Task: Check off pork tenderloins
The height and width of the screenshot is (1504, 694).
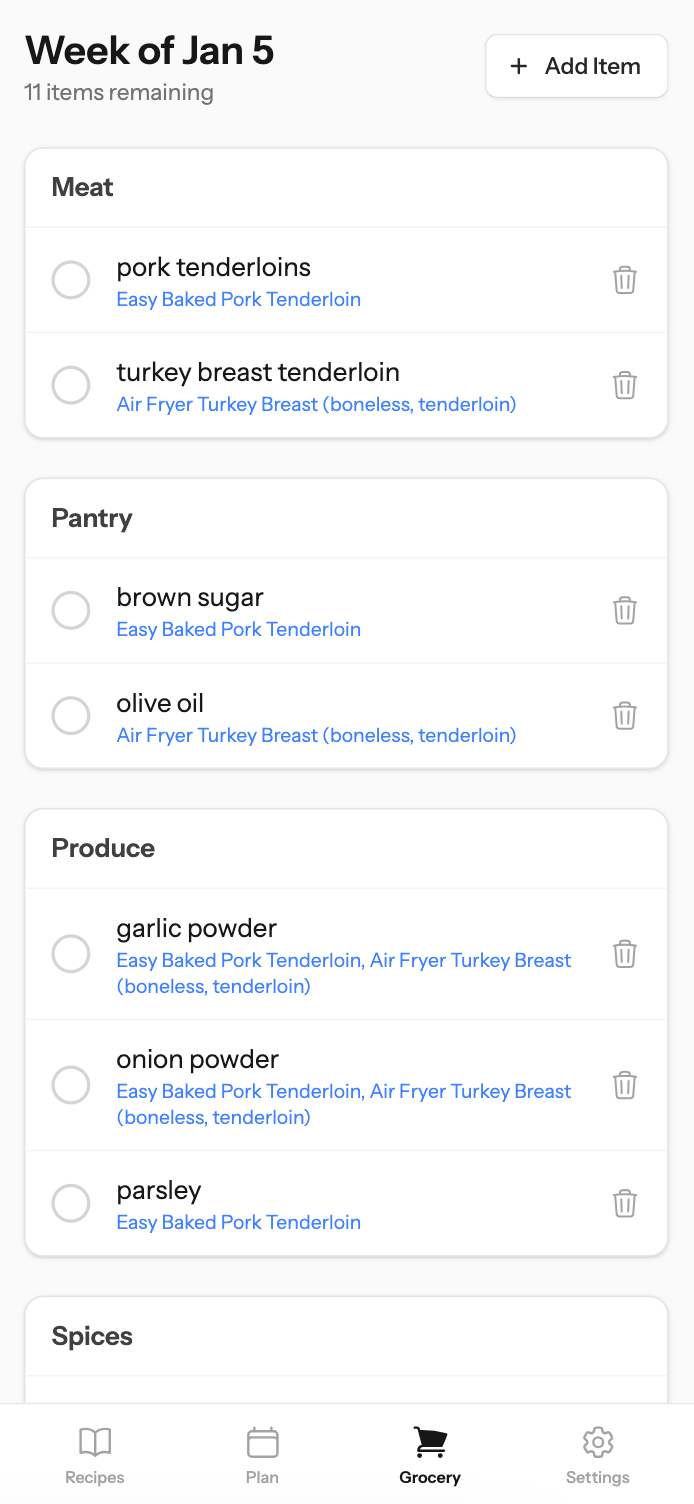Action: point(71,280)
